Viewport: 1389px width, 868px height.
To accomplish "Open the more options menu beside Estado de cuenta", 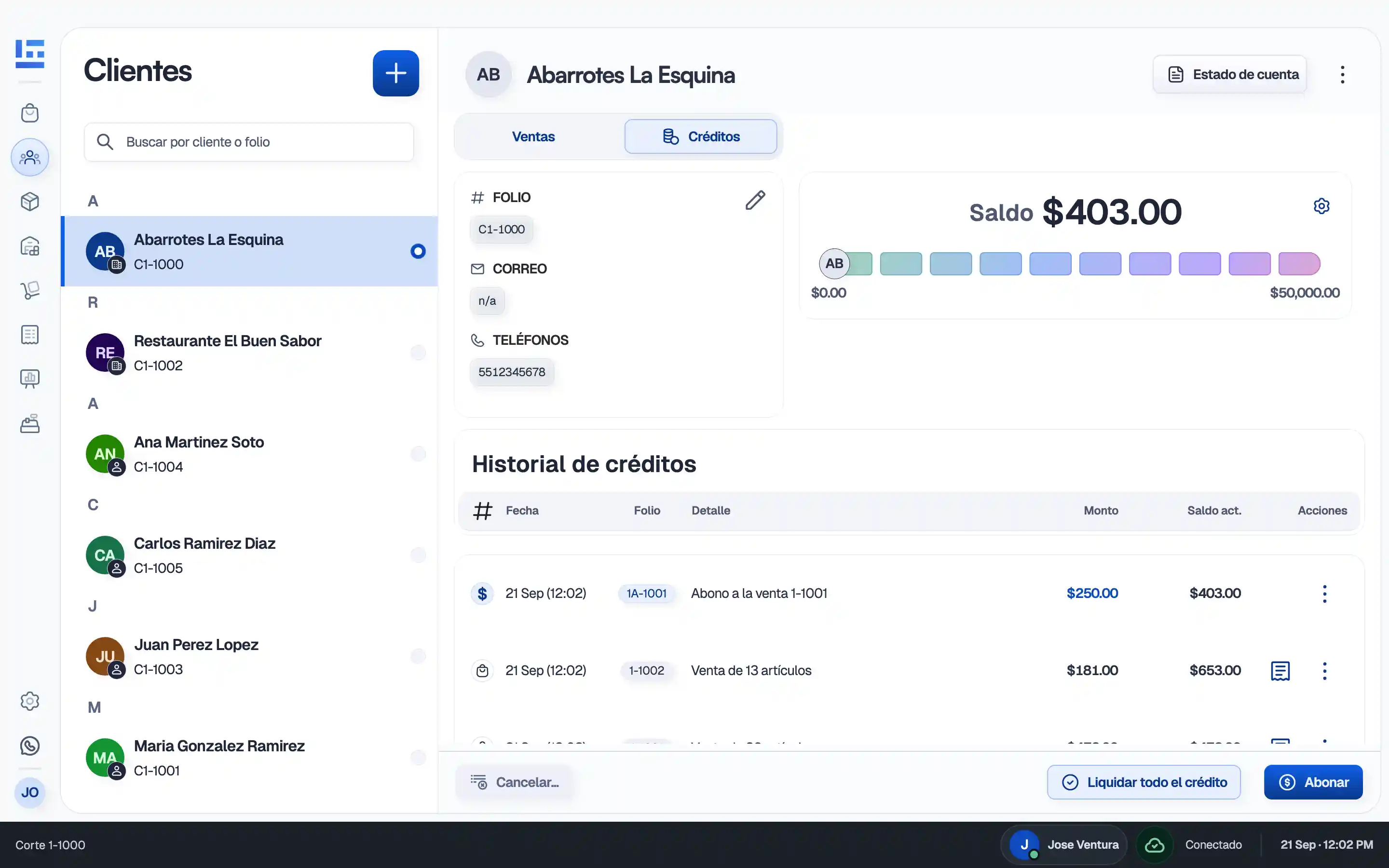I will pos(1343,75).
